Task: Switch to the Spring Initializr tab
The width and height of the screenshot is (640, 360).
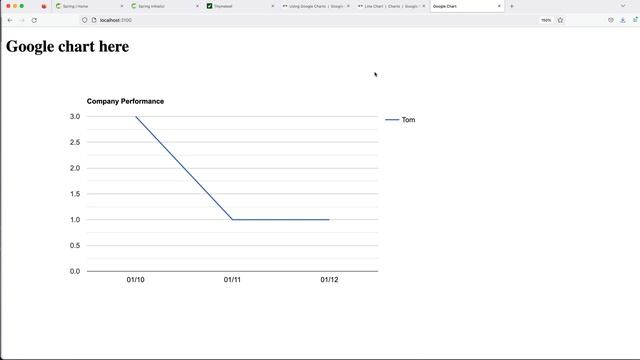Action: pyautogui.click(x=164, y=6)
